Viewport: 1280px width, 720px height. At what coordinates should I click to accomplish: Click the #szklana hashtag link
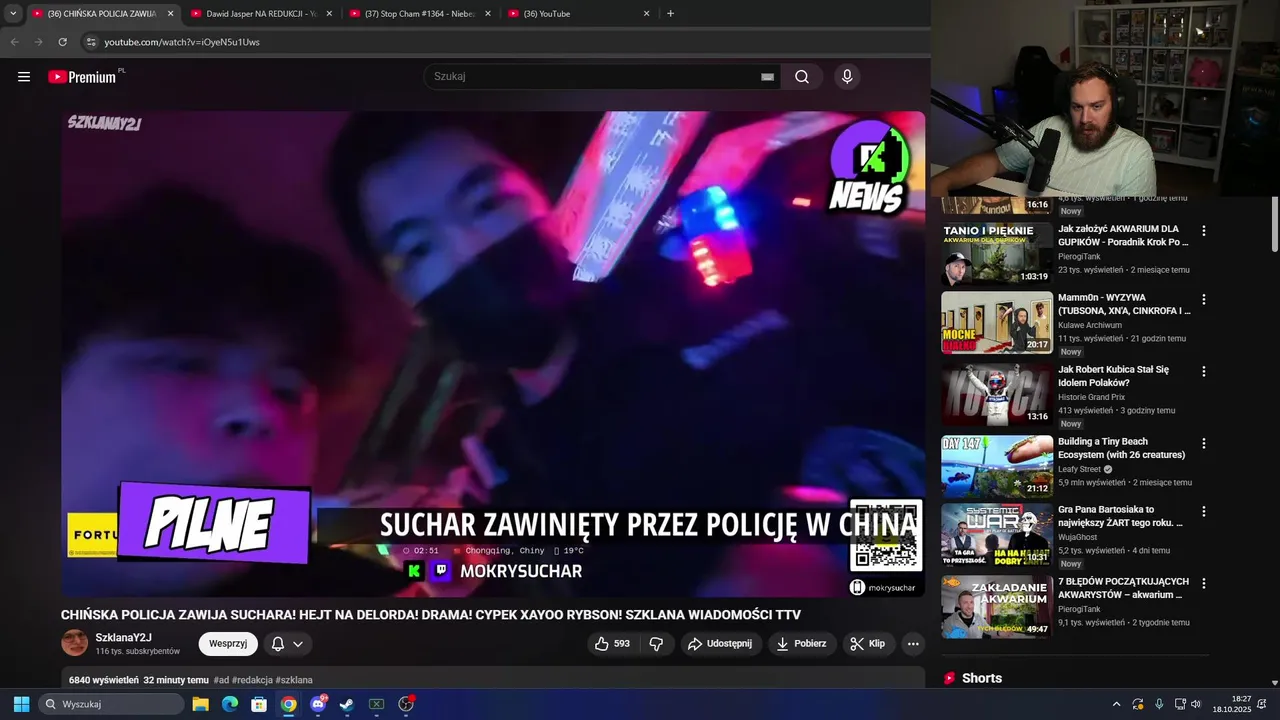[x=294, y=680]
